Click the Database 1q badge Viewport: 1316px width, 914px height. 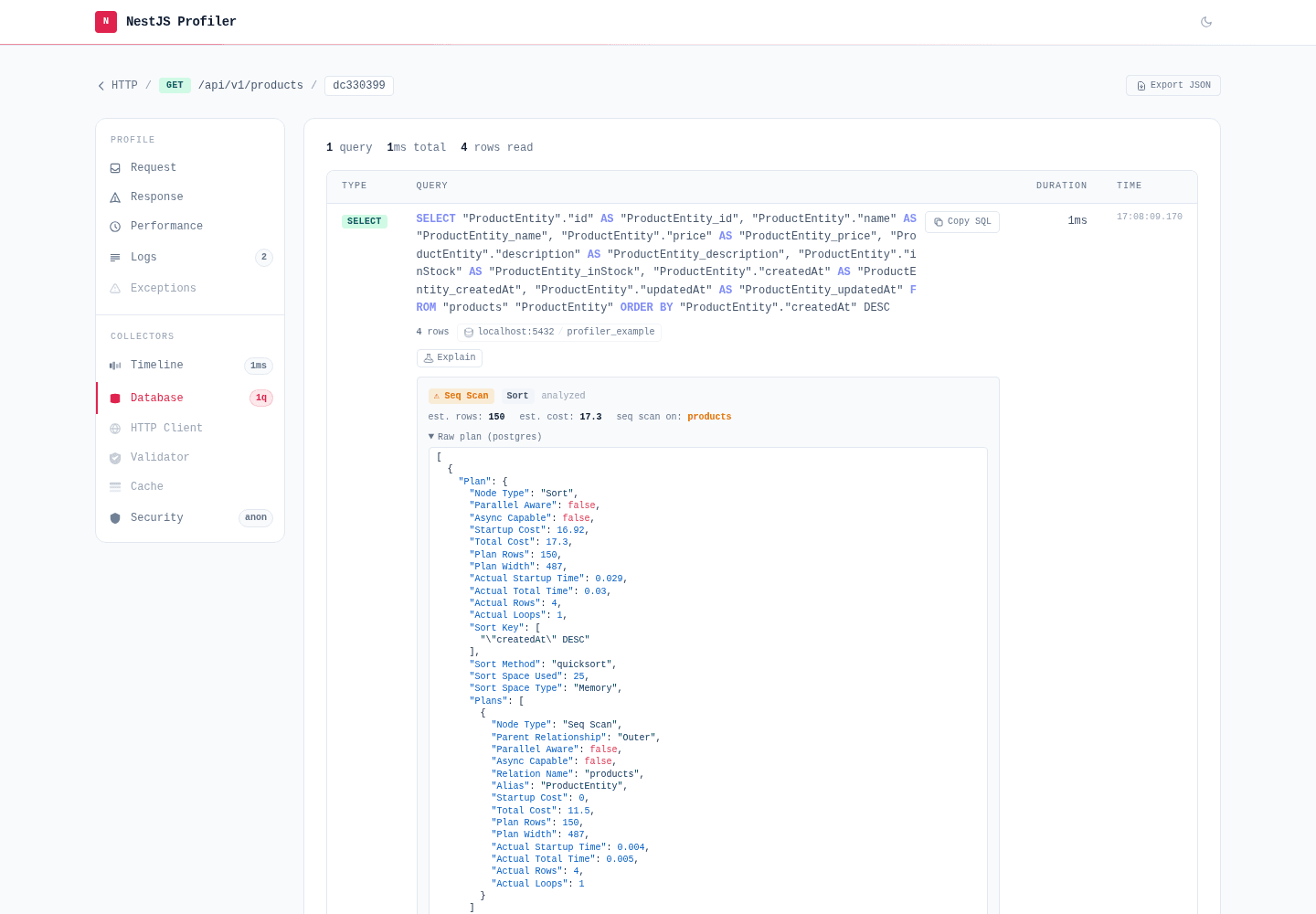pos(261,399)
